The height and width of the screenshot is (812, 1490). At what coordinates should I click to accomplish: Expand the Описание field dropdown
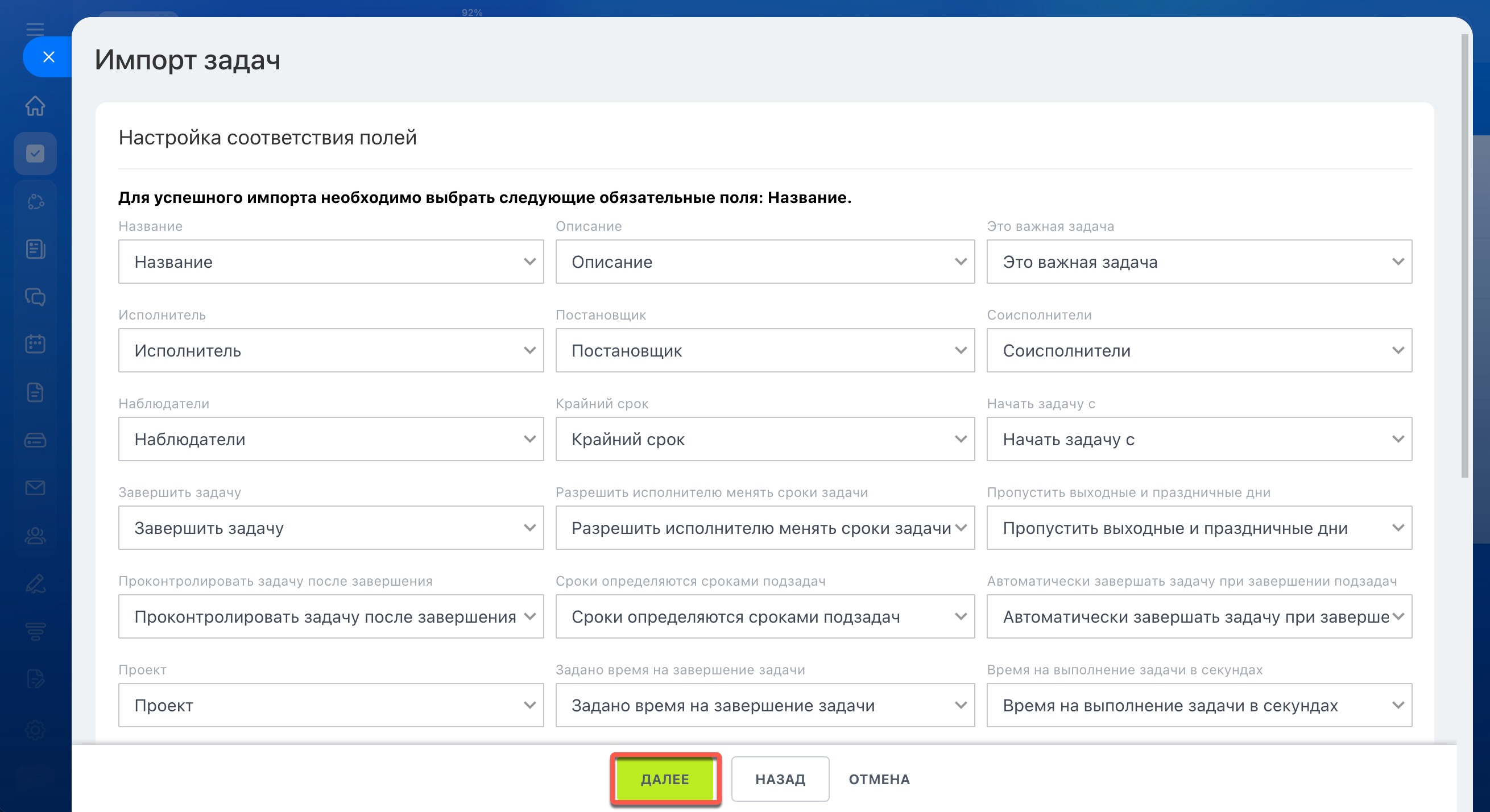pos(765,262)
